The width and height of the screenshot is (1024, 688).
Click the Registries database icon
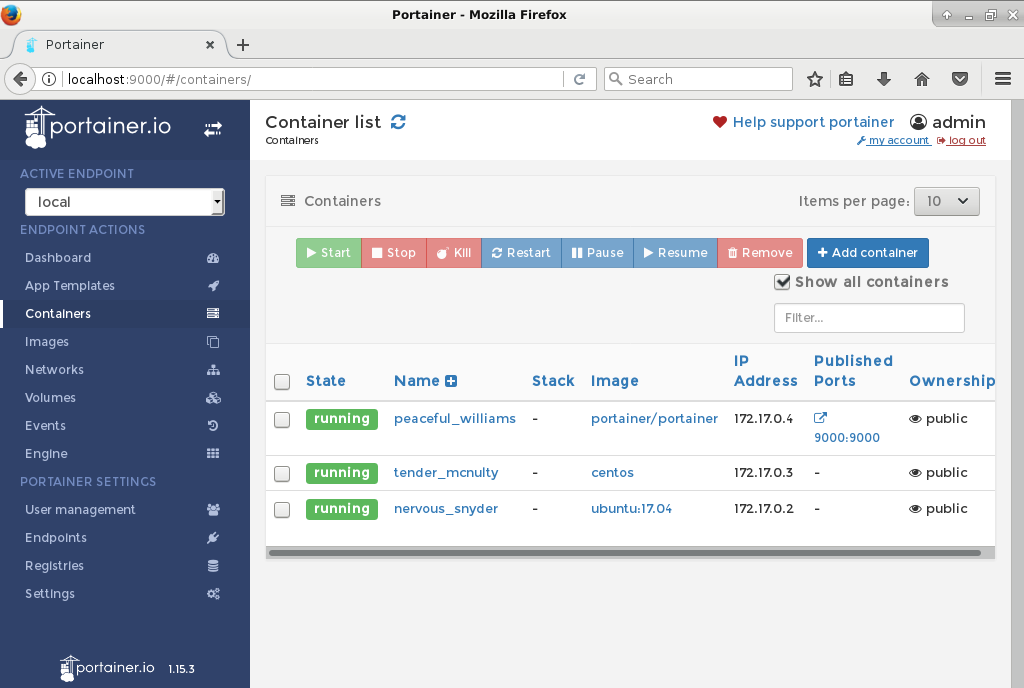213,566
